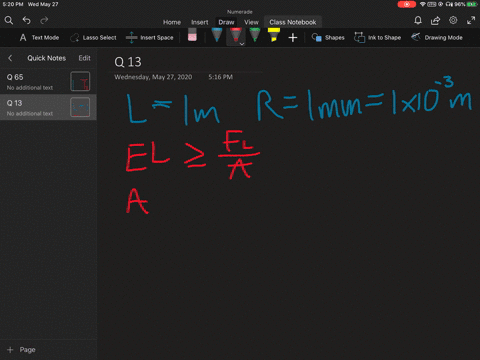Enable Ink to Shape
The width and height of the screenshot is (480, 360).
coord(377,38)
